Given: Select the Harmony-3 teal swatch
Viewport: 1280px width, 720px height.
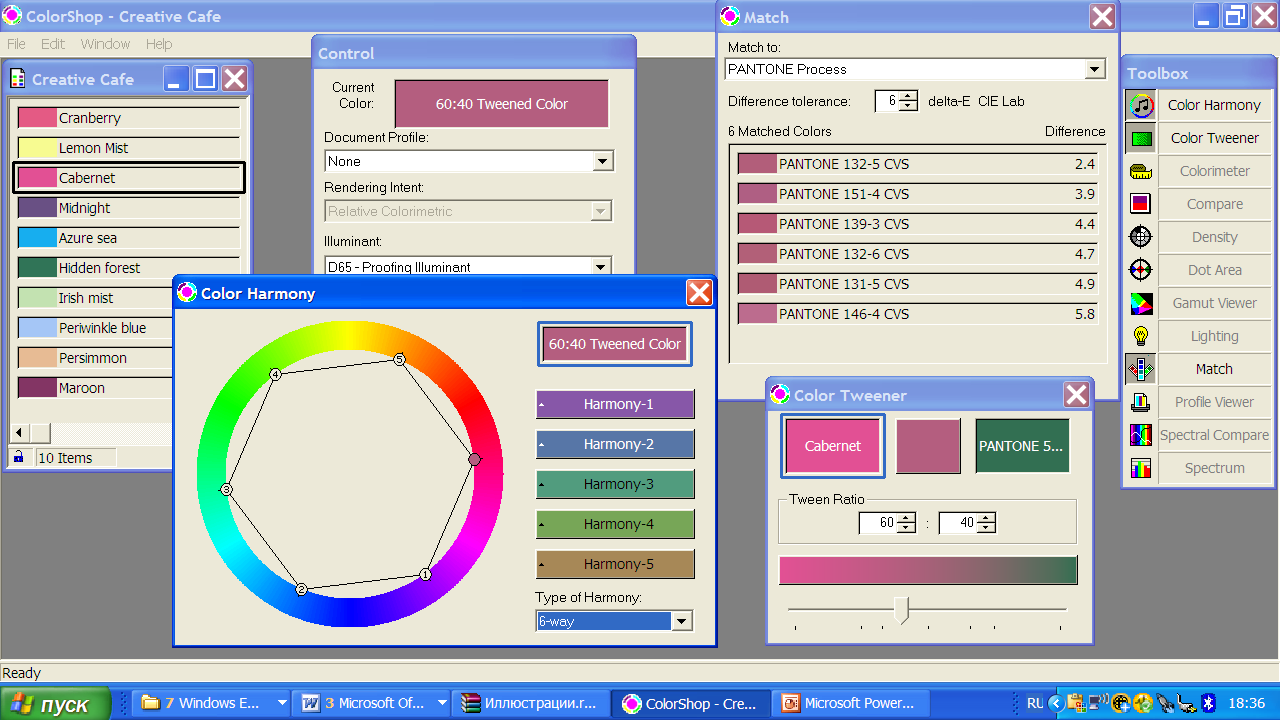Looking at the screenshot, I should 615,484.
